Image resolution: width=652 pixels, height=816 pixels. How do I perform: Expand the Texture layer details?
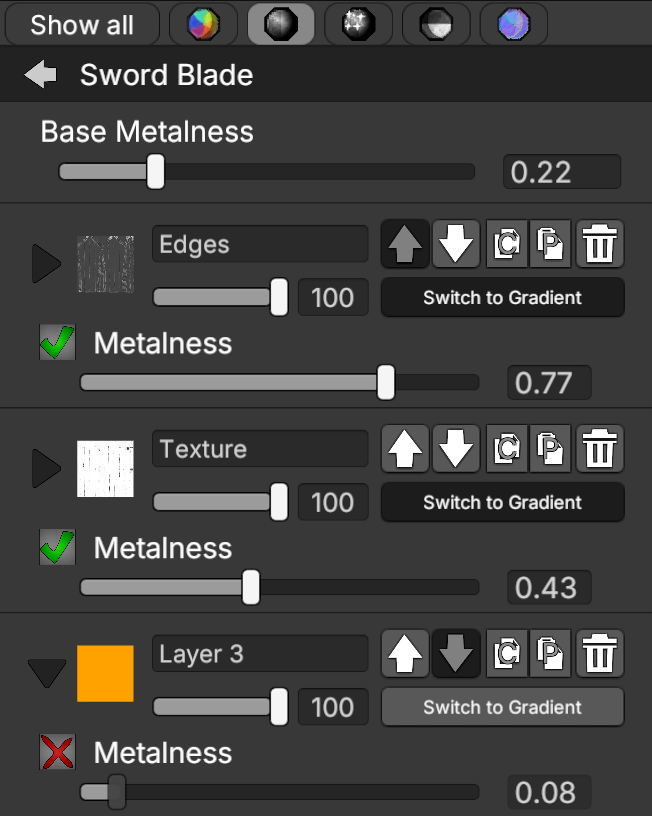pos(46,469)
